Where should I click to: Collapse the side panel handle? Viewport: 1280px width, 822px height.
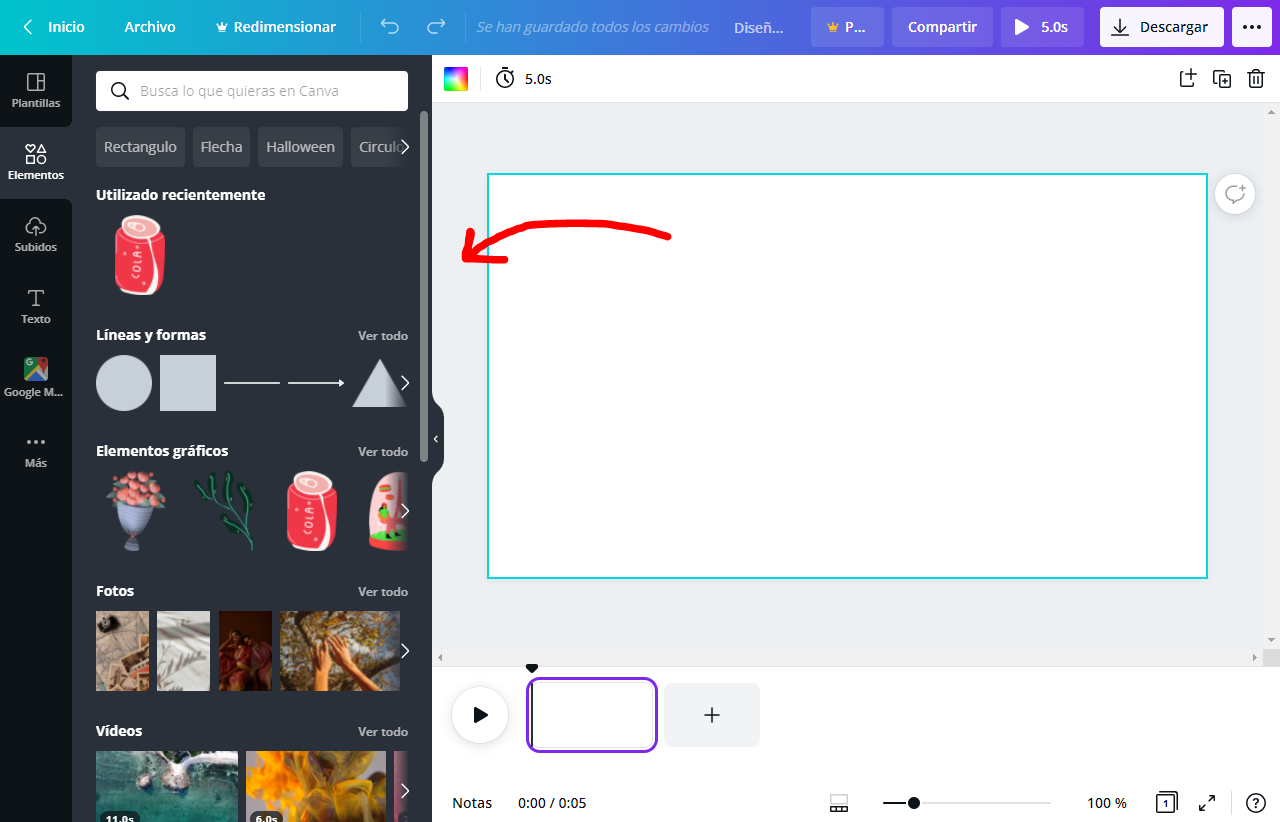[x=436, y=439]
